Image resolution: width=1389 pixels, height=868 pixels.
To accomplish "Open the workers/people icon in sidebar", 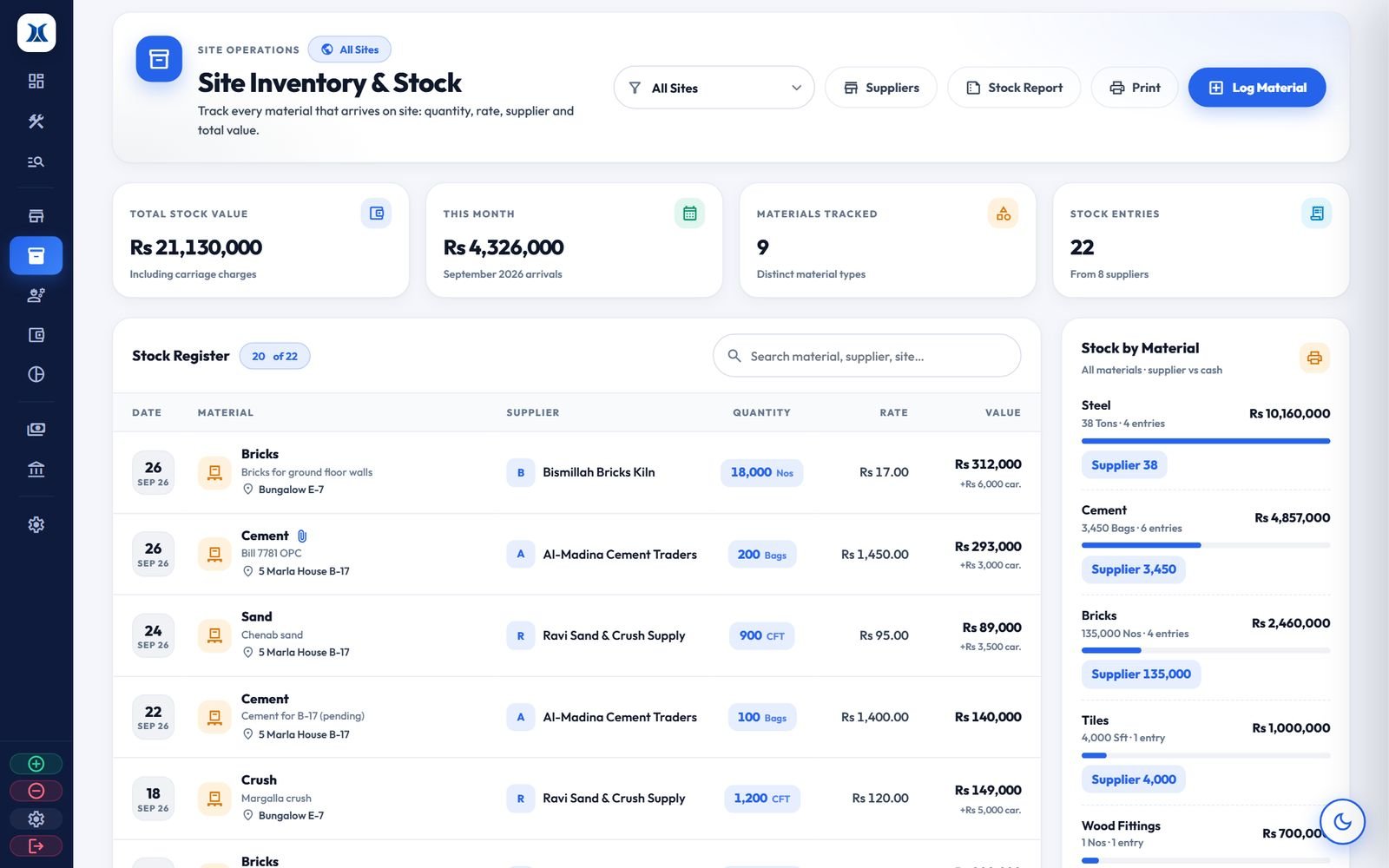I will (x=36, y=295).
